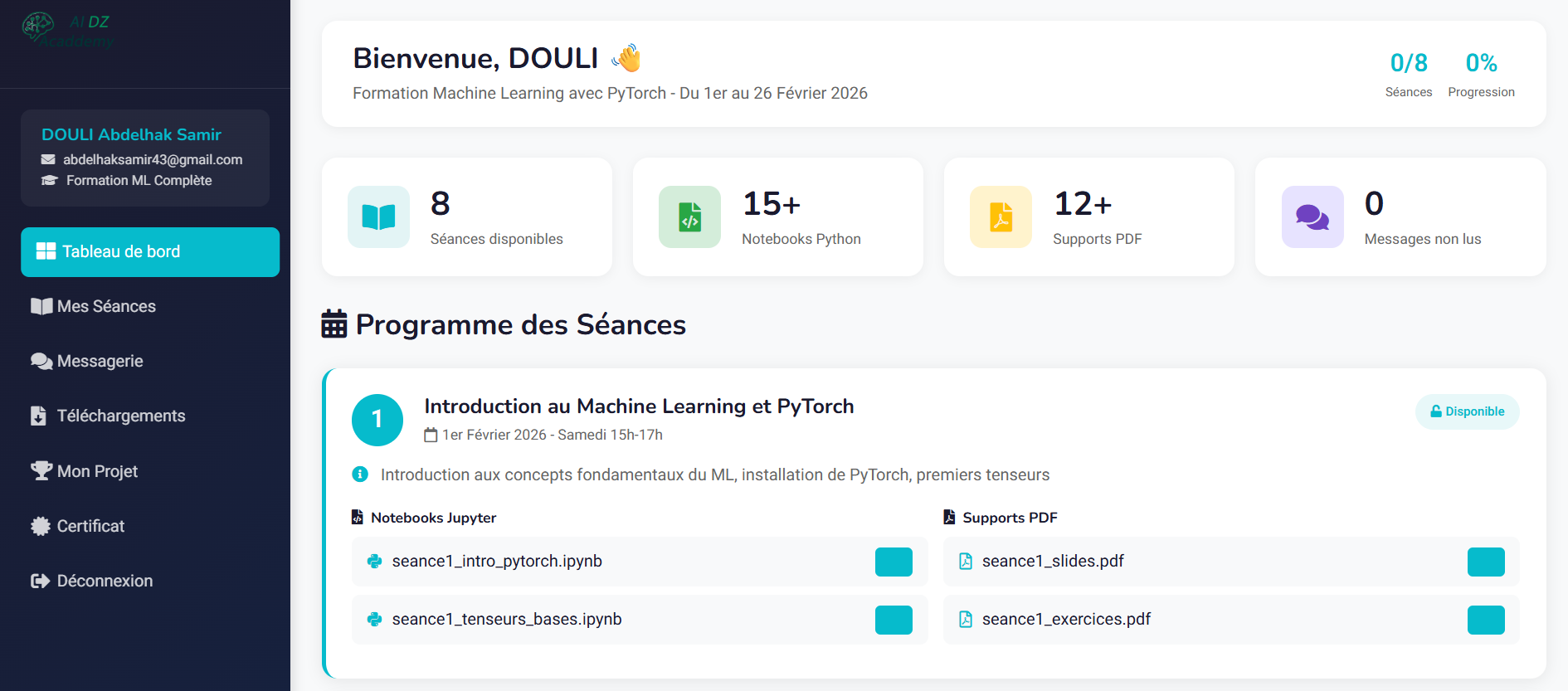Click file name seance1_intro_pytorch.ipynb
The width and height of the screenshot is (1568, 691).
pyautogui.click(x=497, y=561)
